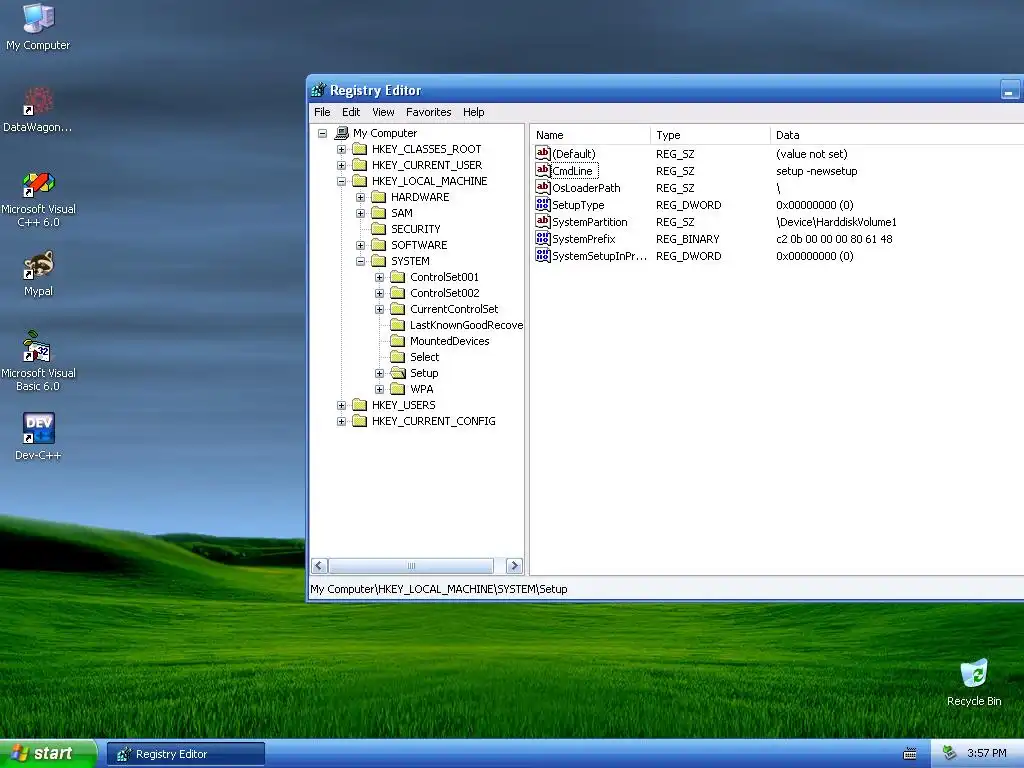Image resolution: width=1024 pixels, height=768 pixels.
Task: Click the OsLoaderPath string value icon
Action: (542, 187)
